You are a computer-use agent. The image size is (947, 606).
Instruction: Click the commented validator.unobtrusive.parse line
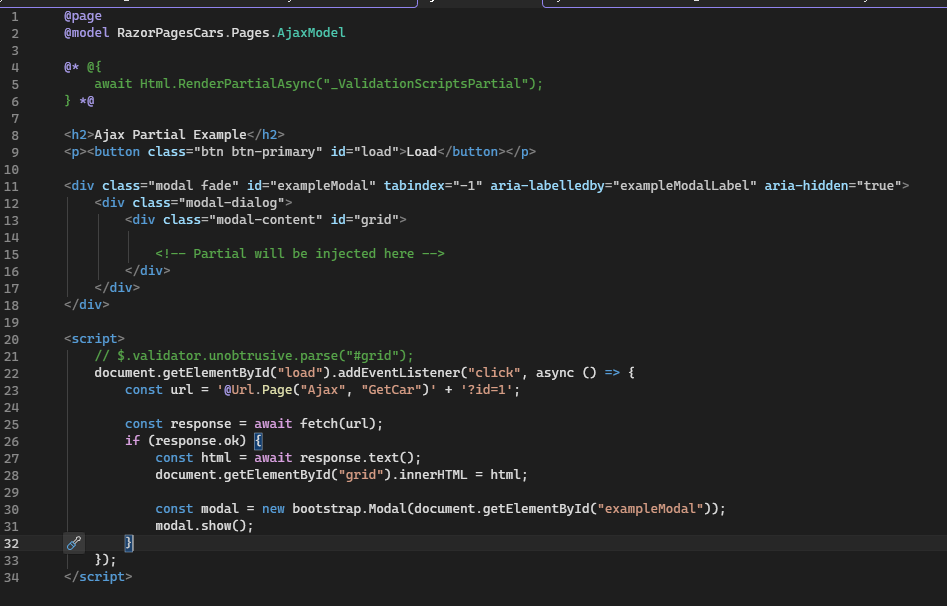(x=254, y=356)
